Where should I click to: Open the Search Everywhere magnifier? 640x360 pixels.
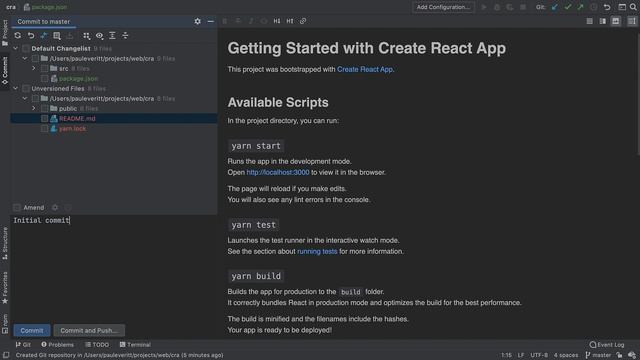[x=633, y=7]
